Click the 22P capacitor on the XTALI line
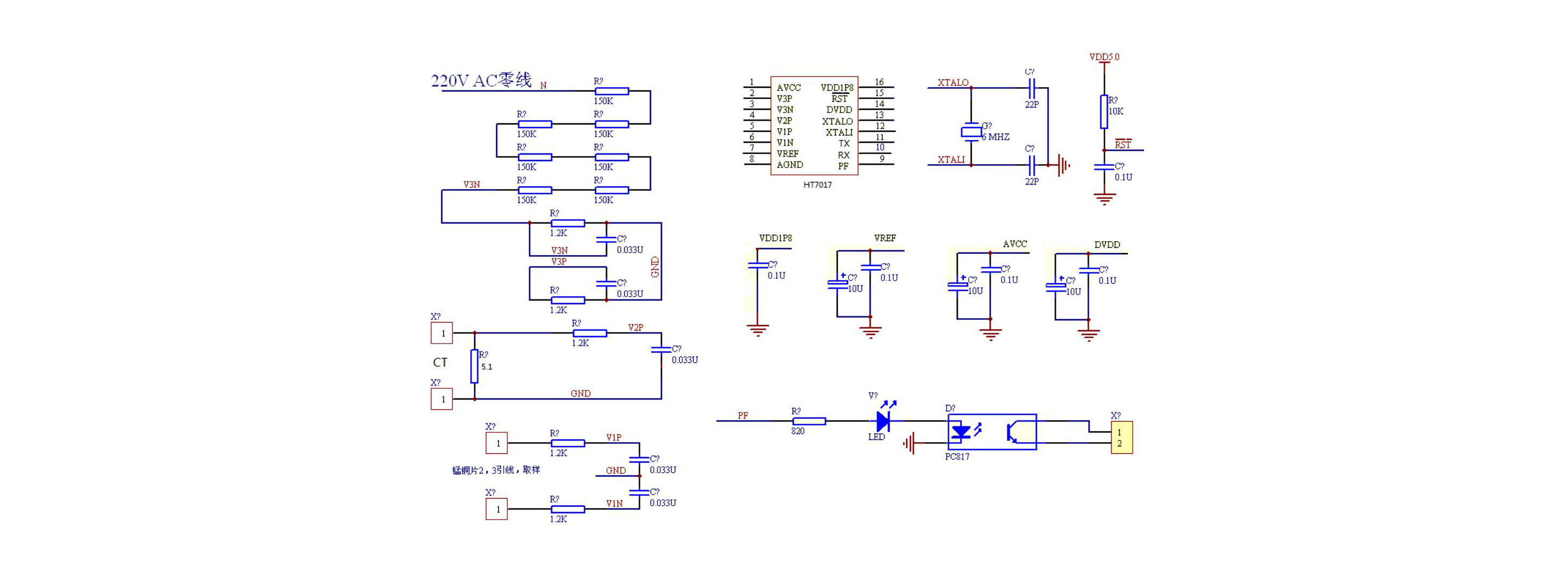This screenshot has height=574, width=1568. [x=1032, y=165]
